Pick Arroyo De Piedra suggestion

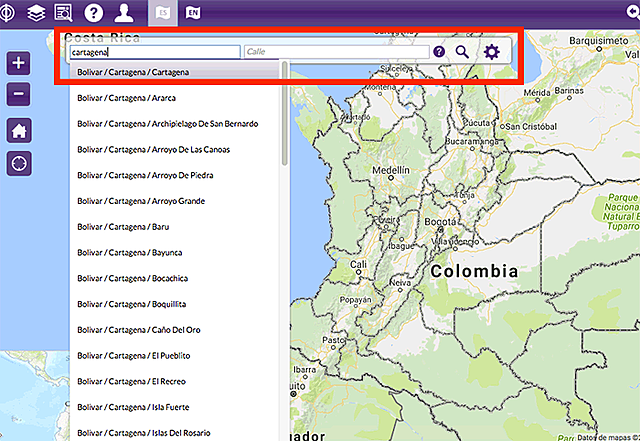point(175,175)
